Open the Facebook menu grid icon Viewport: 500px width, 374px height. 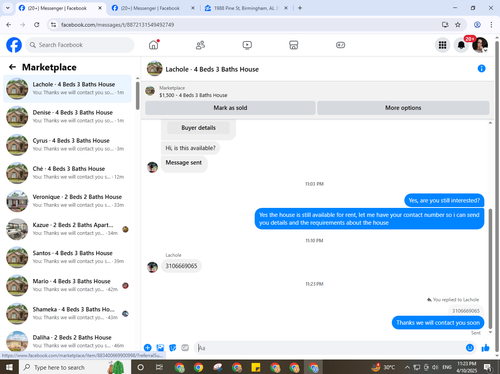(x=442, y=45)
